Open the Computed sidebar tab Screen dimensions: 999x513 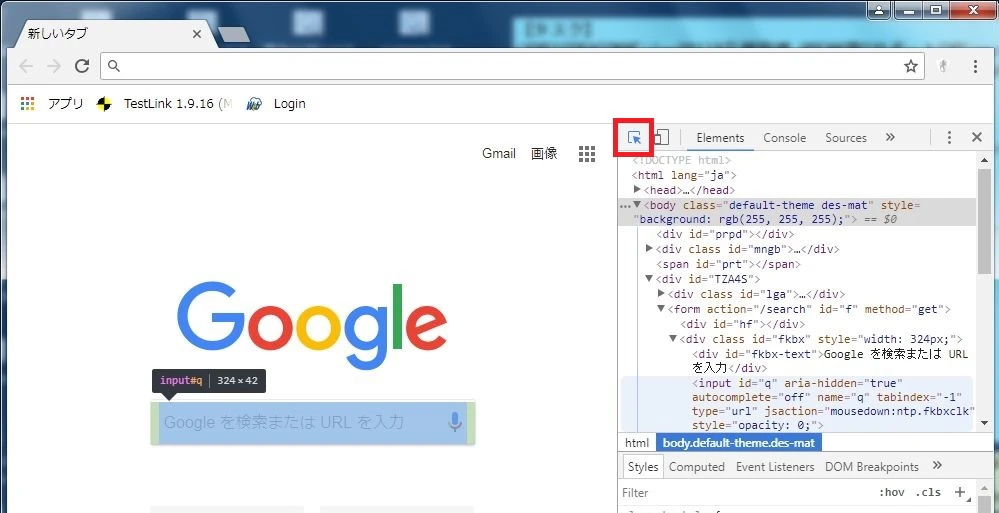point(696,466)
